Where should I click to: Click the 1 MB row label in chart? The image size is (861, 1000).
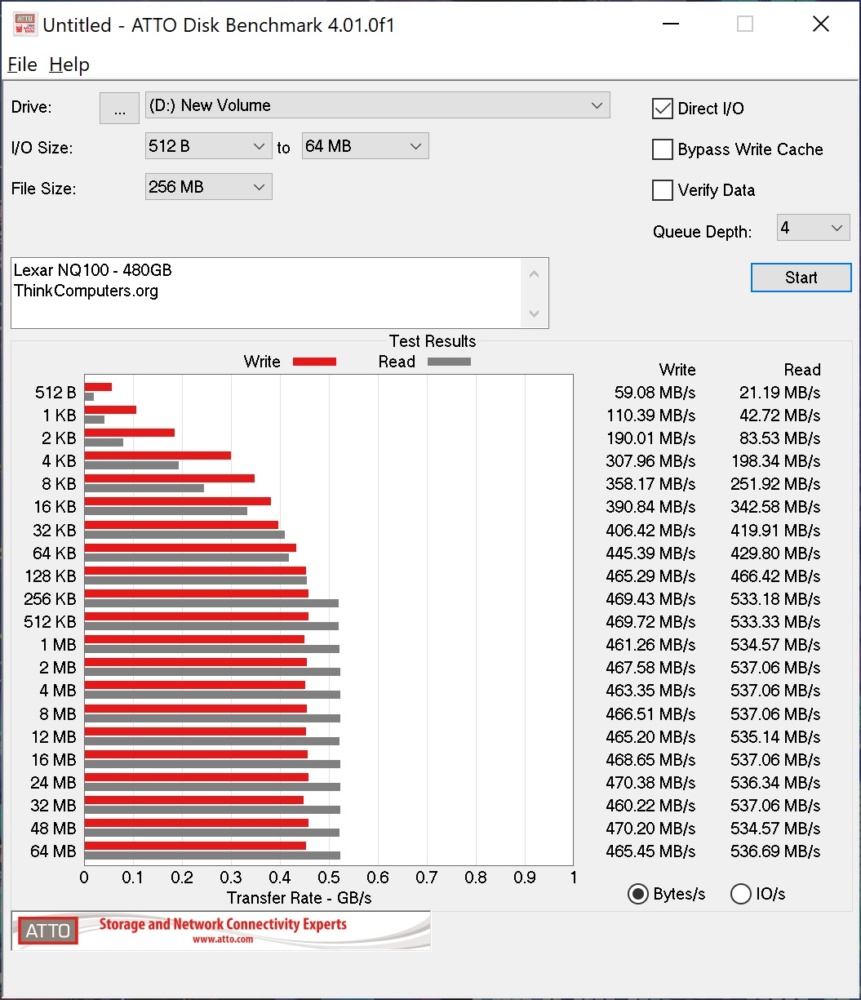coord(58,644)
